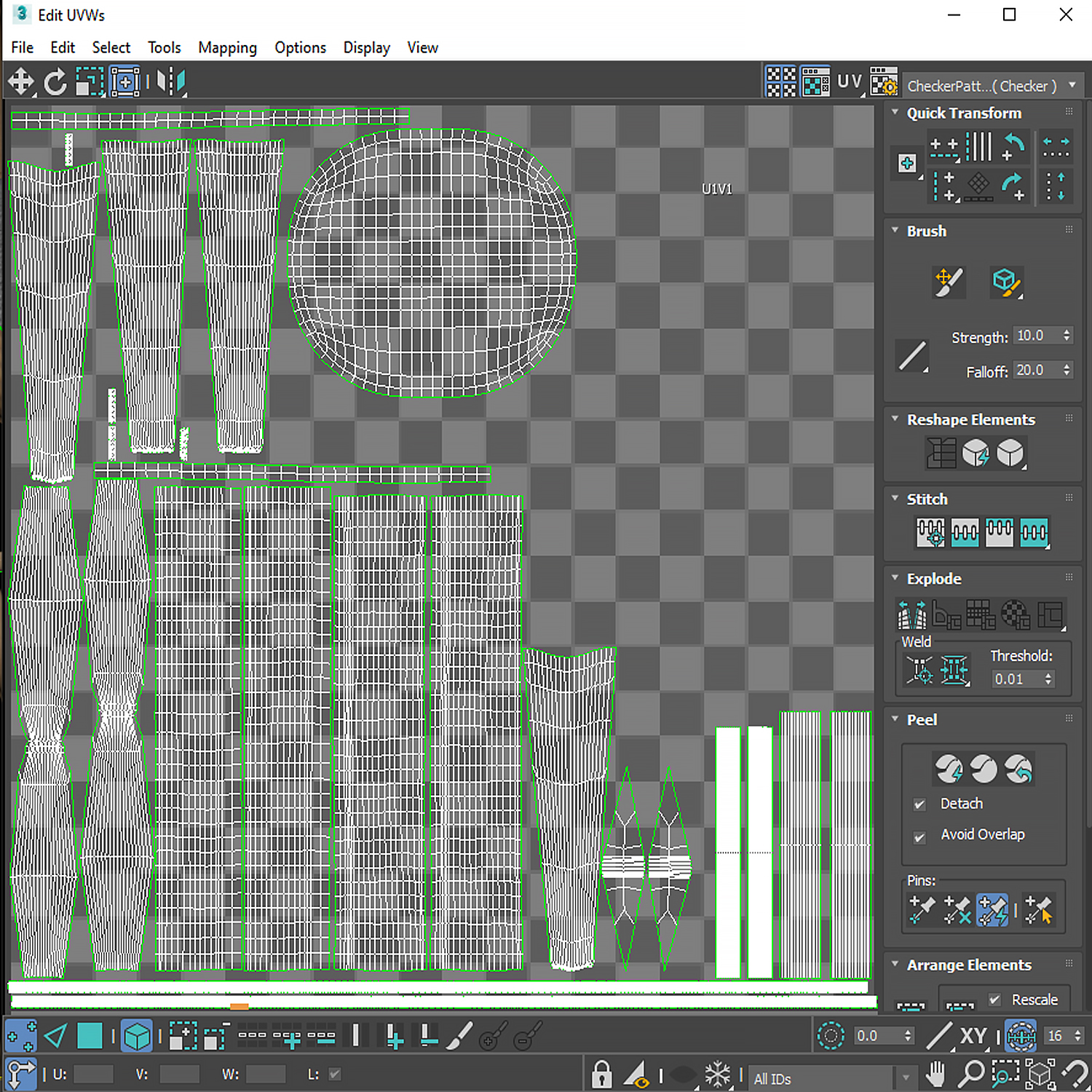Click the Pin Selected icon
The image size is (1092, 1092).
click(x=922, y=909)
